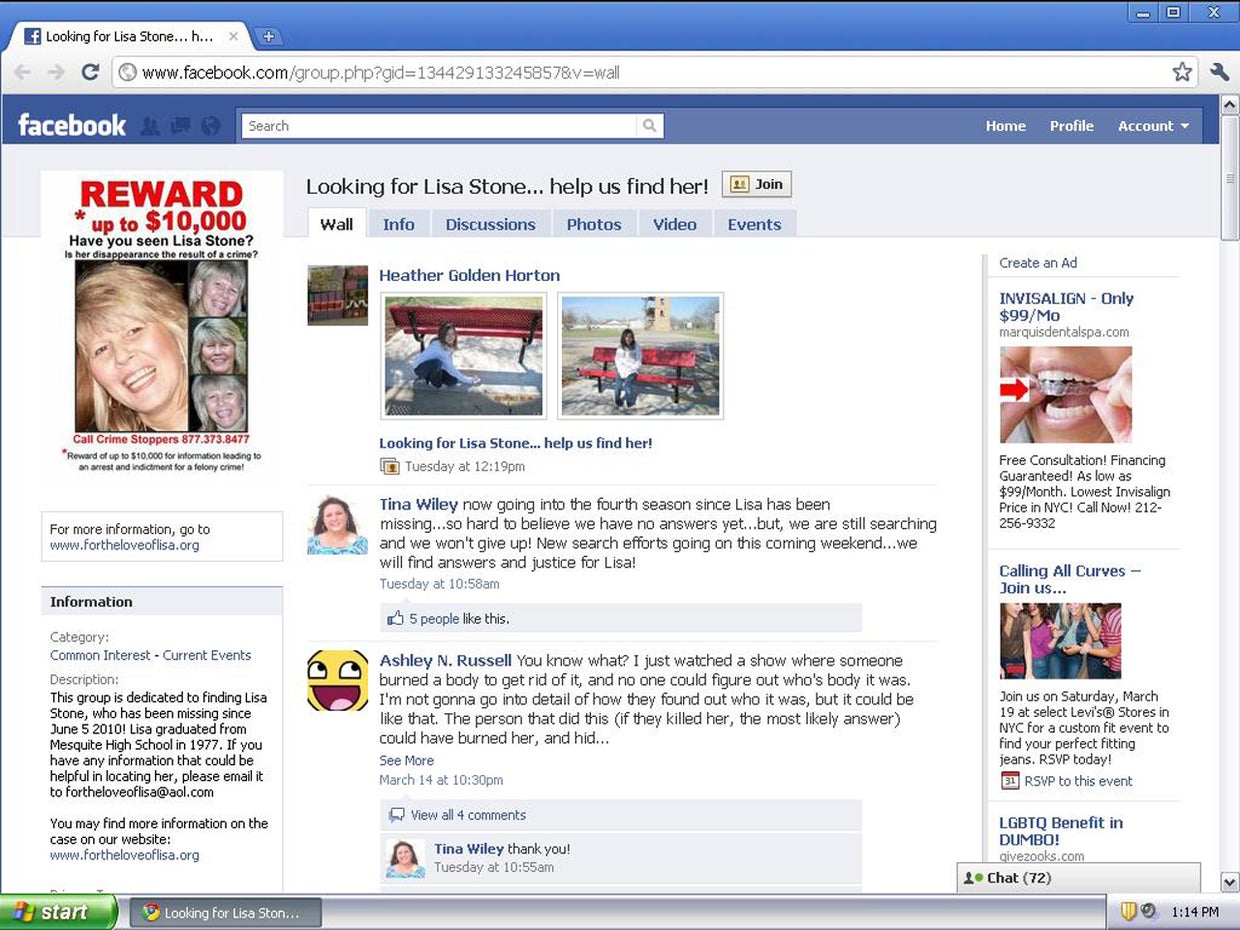
Task: Click the page vertical scrollbar down arrow
Action: 1230,881
